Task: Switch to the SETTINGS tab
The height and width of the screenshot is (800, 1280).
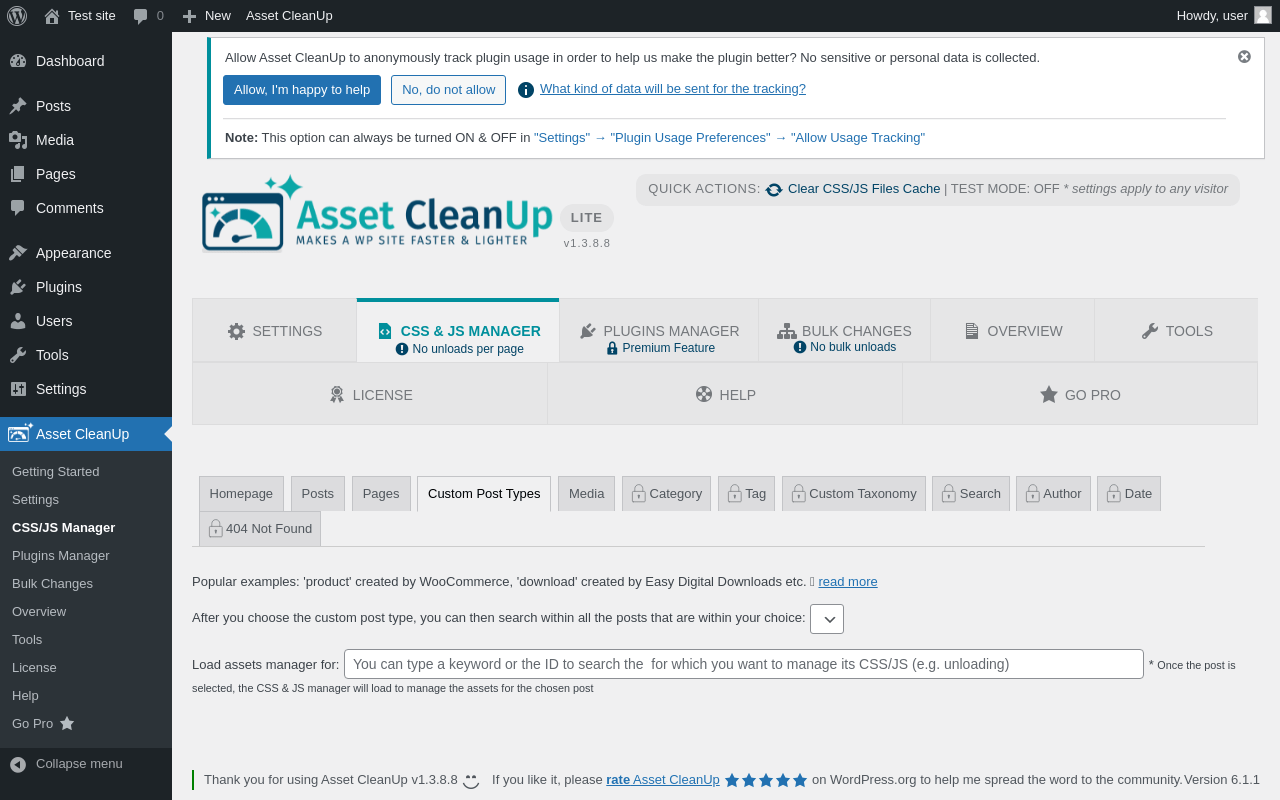Action: pyautogui.click(x=275, y=331)
